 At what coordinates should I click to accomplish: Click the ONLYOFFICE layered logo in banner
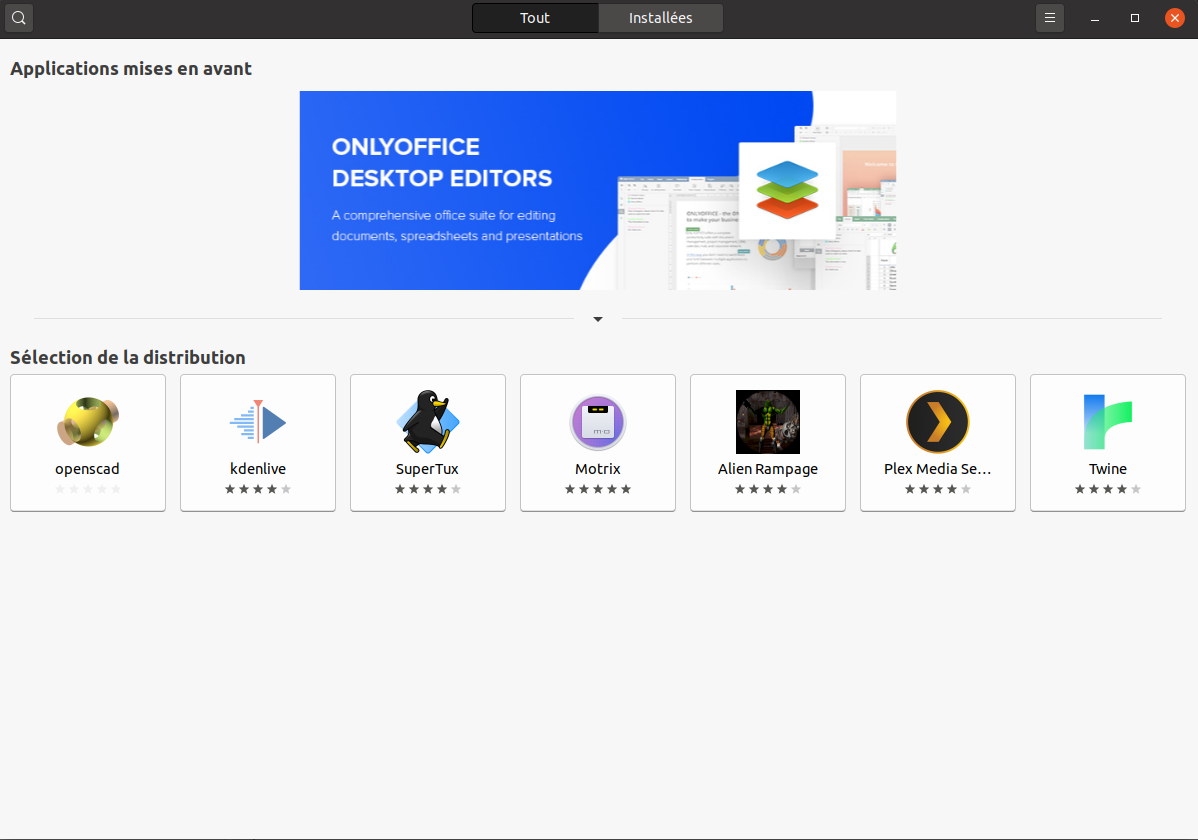tap(787, 190)
